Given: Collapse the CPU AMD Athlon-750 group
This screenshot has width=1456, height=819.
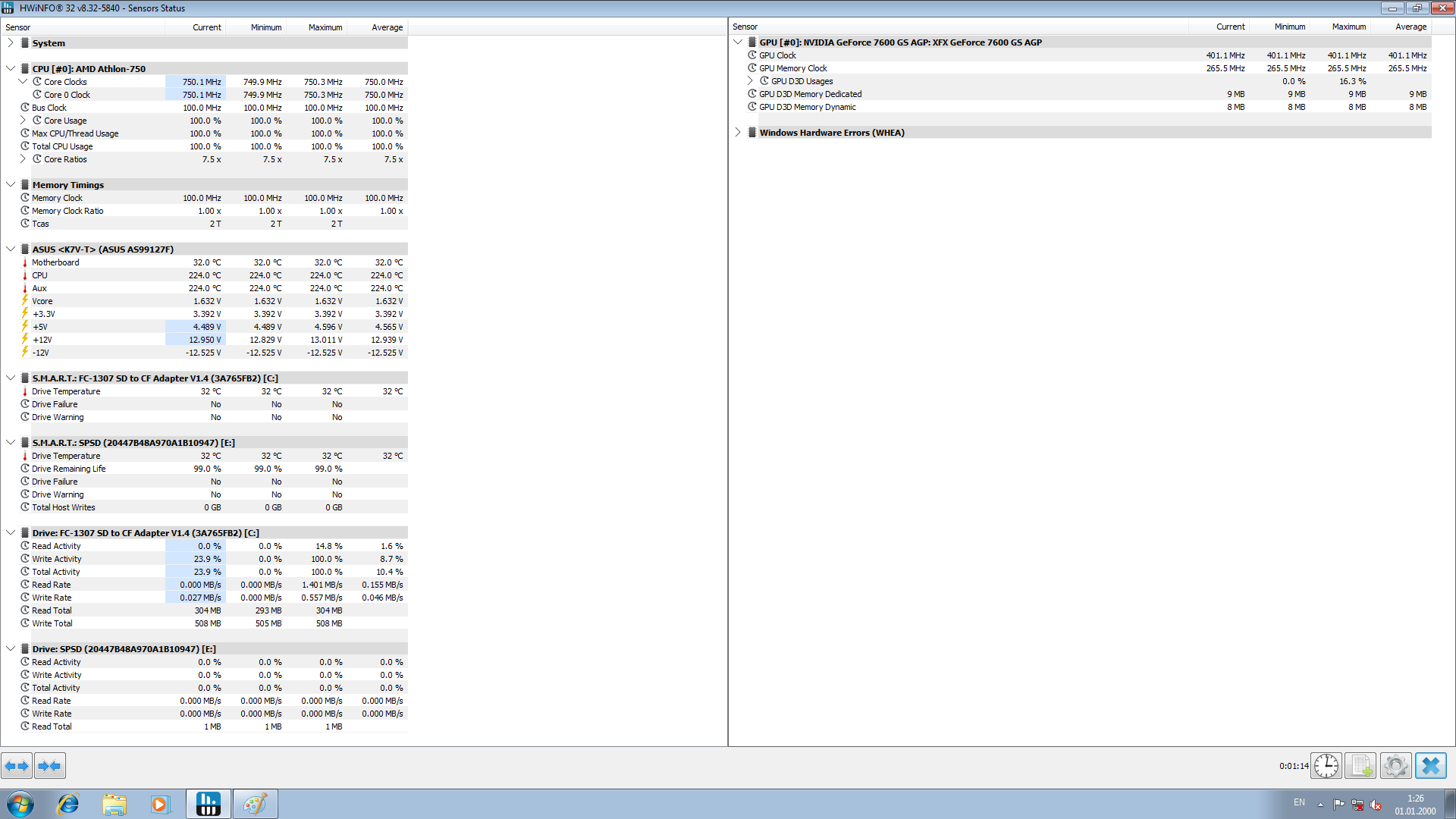Looking at the screenshot, I should [x=11, y=69].
